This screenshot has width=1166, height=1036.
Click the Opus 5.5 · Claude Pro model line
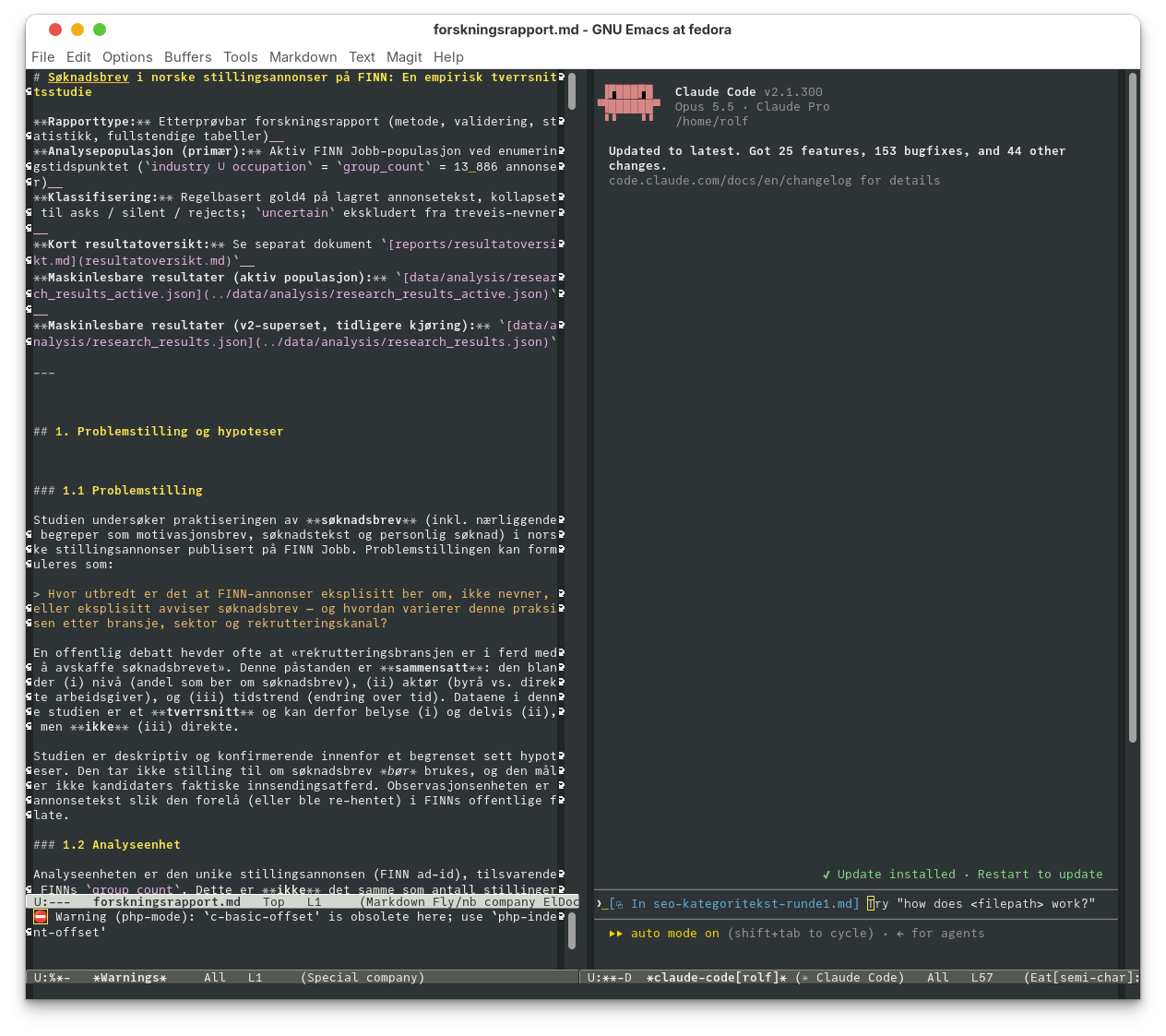tap(752, 107)
